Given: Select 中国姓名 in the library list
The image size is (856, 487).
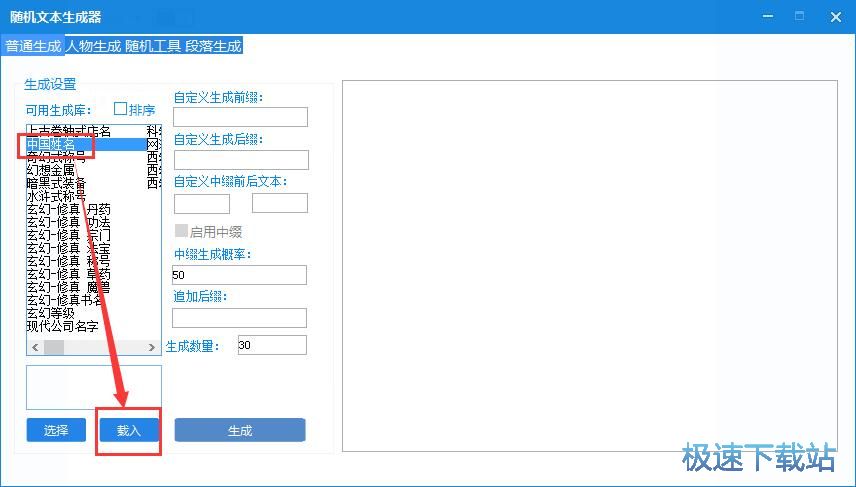Looking at the screenshot, I should [51, 144].
